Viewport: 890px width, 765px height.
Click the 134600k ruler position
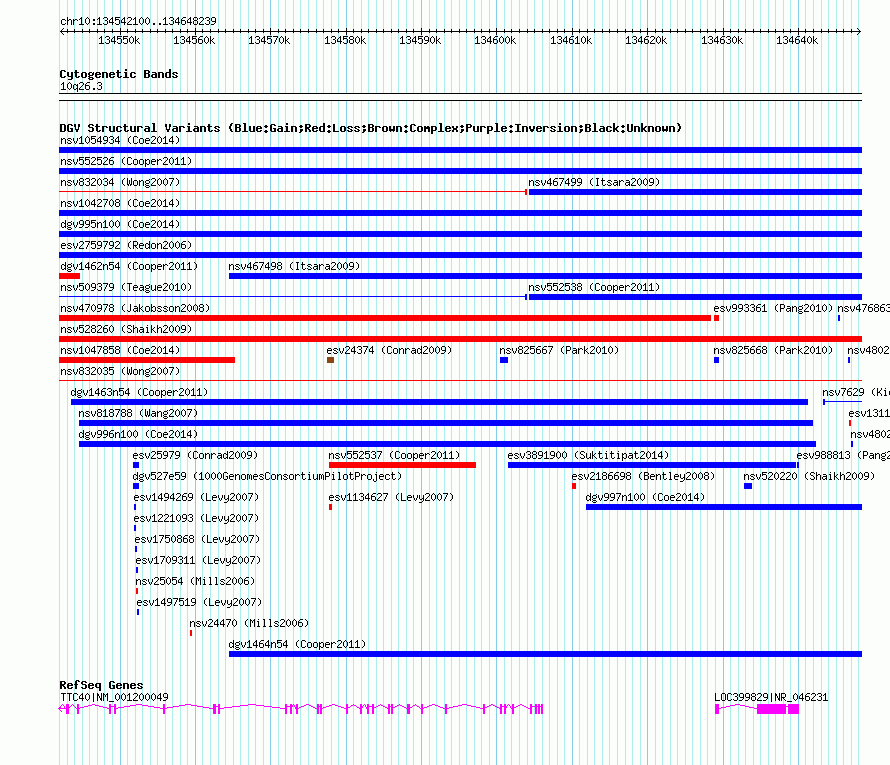click(x=495, y=40)
